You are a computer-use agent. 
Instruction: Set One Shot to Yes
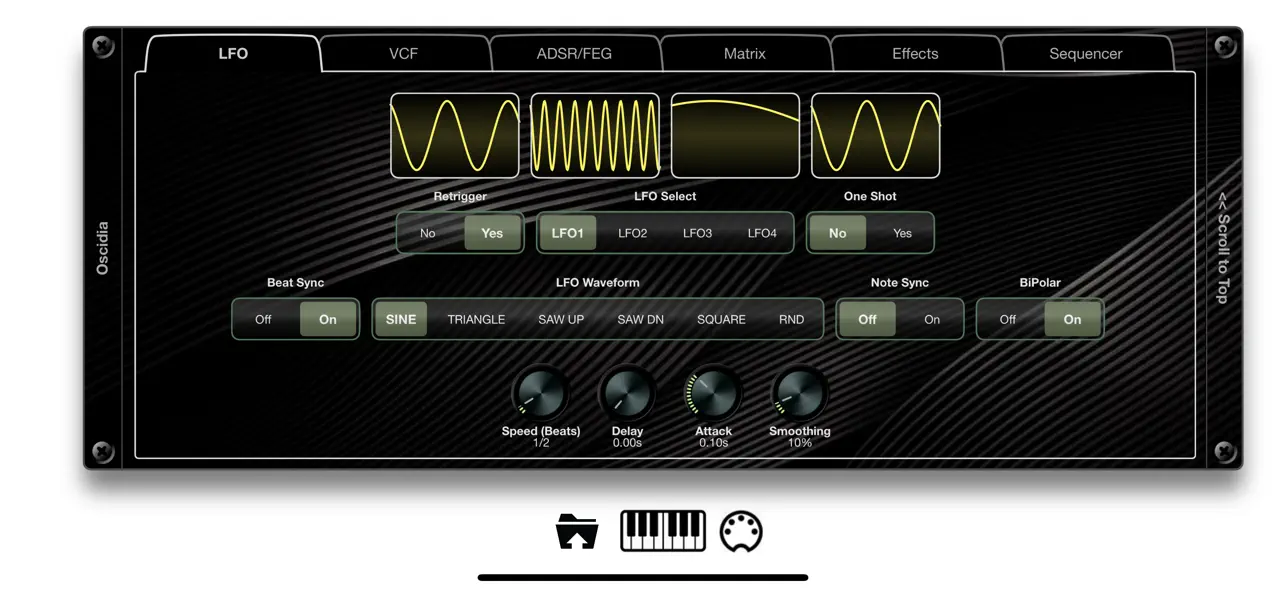(x=902, y=233)
